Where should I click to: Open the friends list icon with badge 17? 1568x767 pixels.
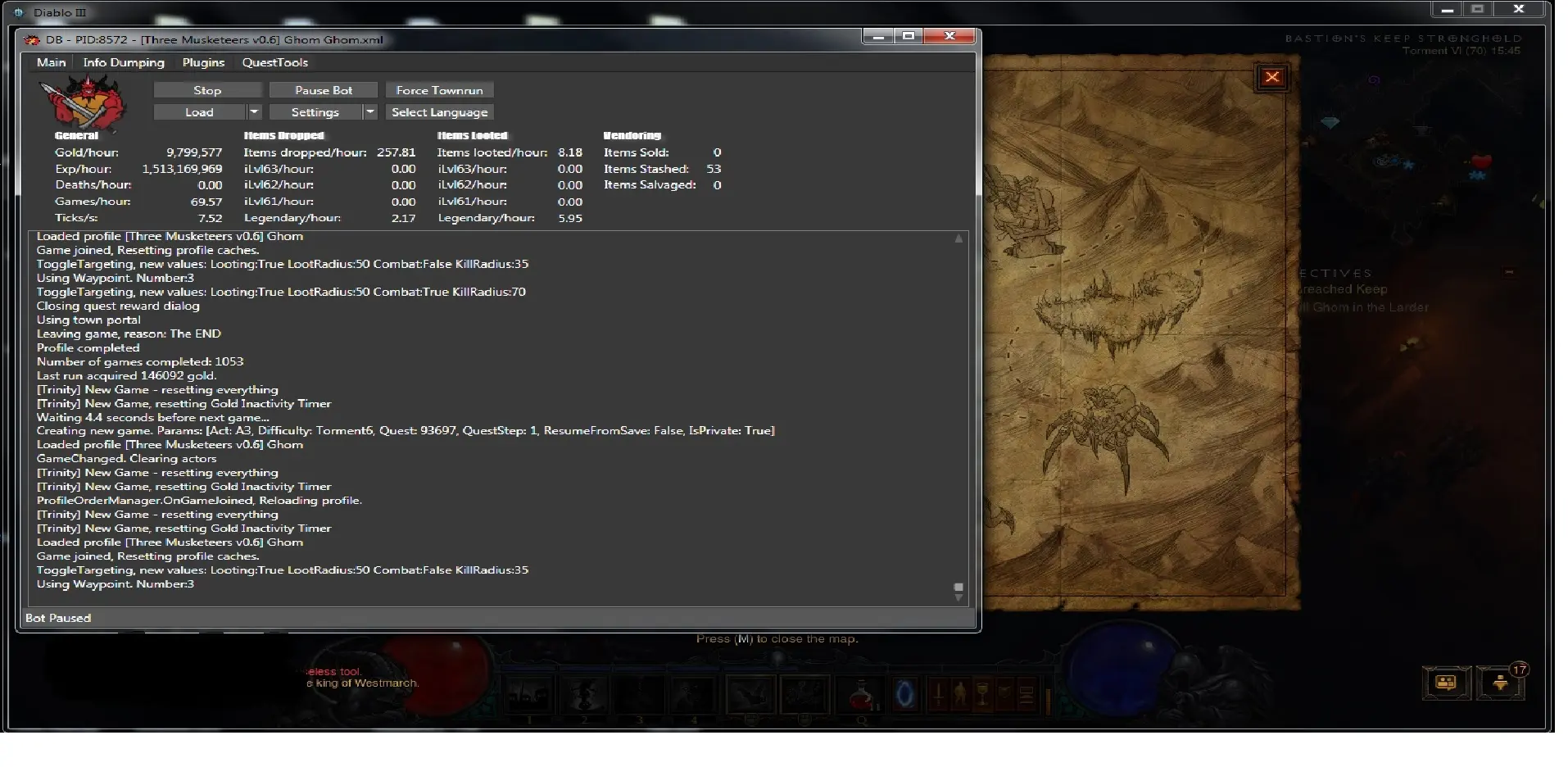[1501, 682]
